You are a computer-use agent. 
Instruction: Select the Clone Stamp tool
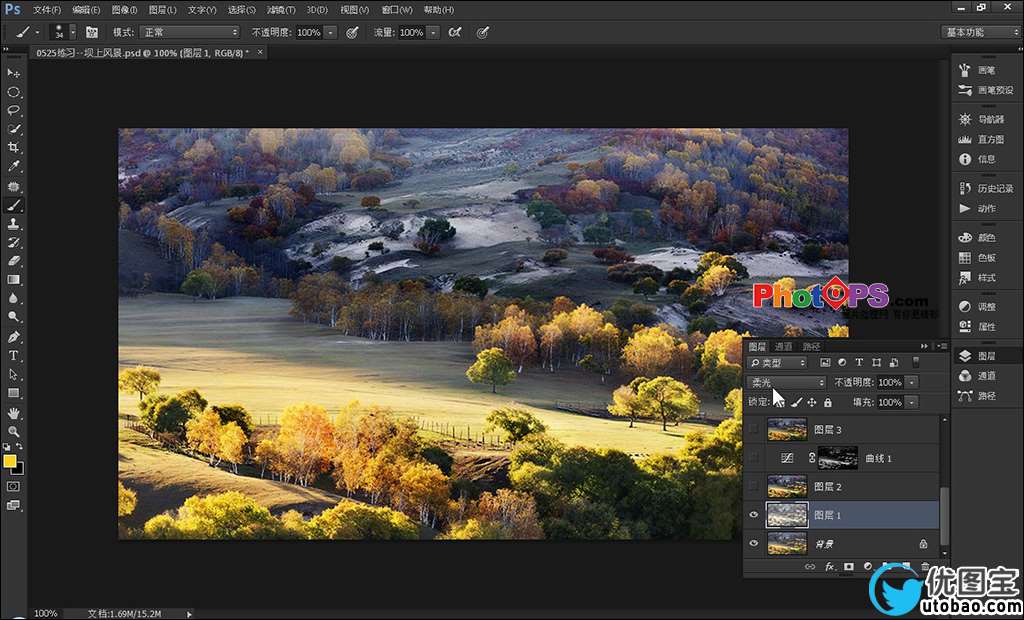tap(13, 223)
